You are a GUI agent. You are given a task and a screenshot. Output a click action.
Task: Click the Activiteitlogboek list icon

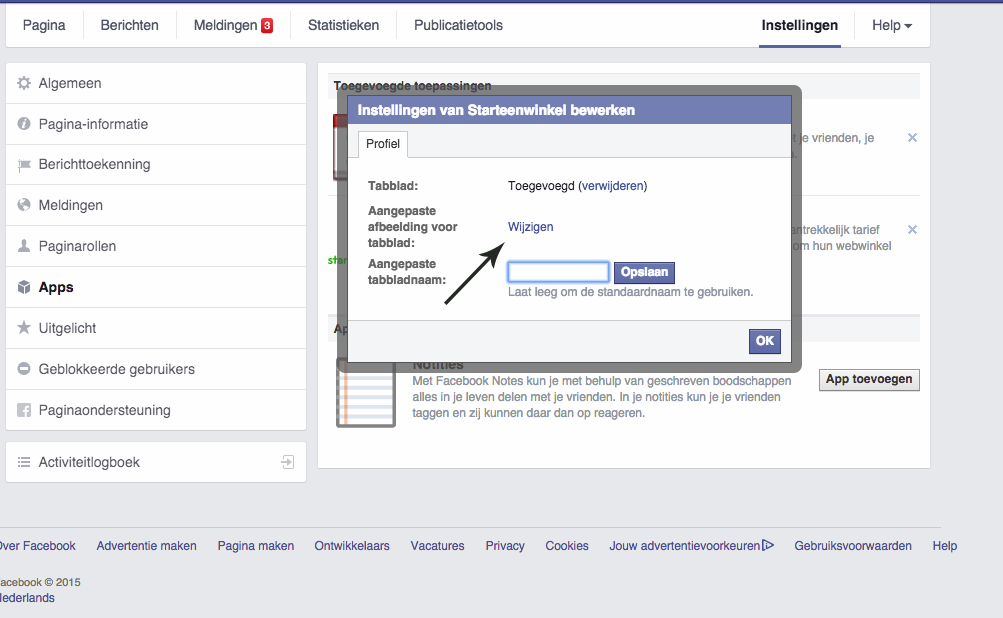pyautogui.click(x=24, y=462)
